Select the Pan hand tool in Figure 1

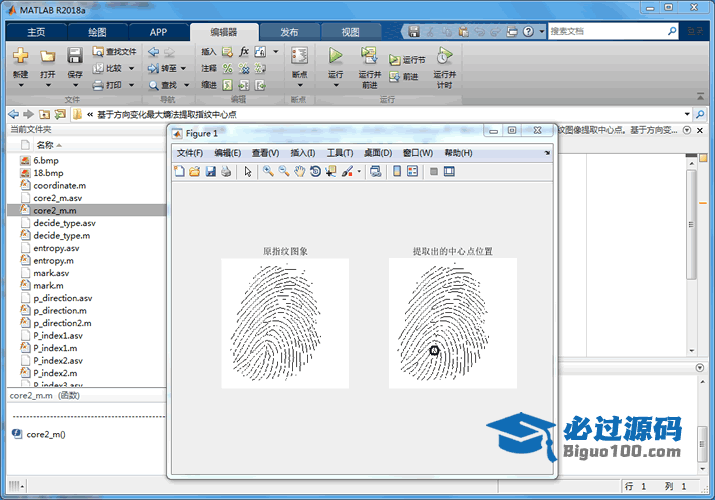coord(299,171)
